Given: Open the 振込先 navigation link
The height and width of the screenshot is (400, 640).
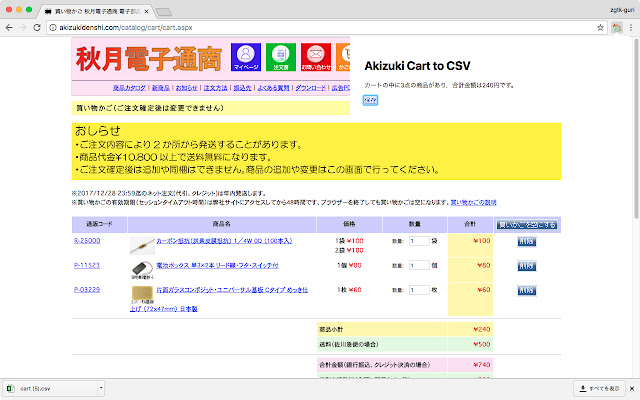Looking at the screenshot, I should pos(242,88).
